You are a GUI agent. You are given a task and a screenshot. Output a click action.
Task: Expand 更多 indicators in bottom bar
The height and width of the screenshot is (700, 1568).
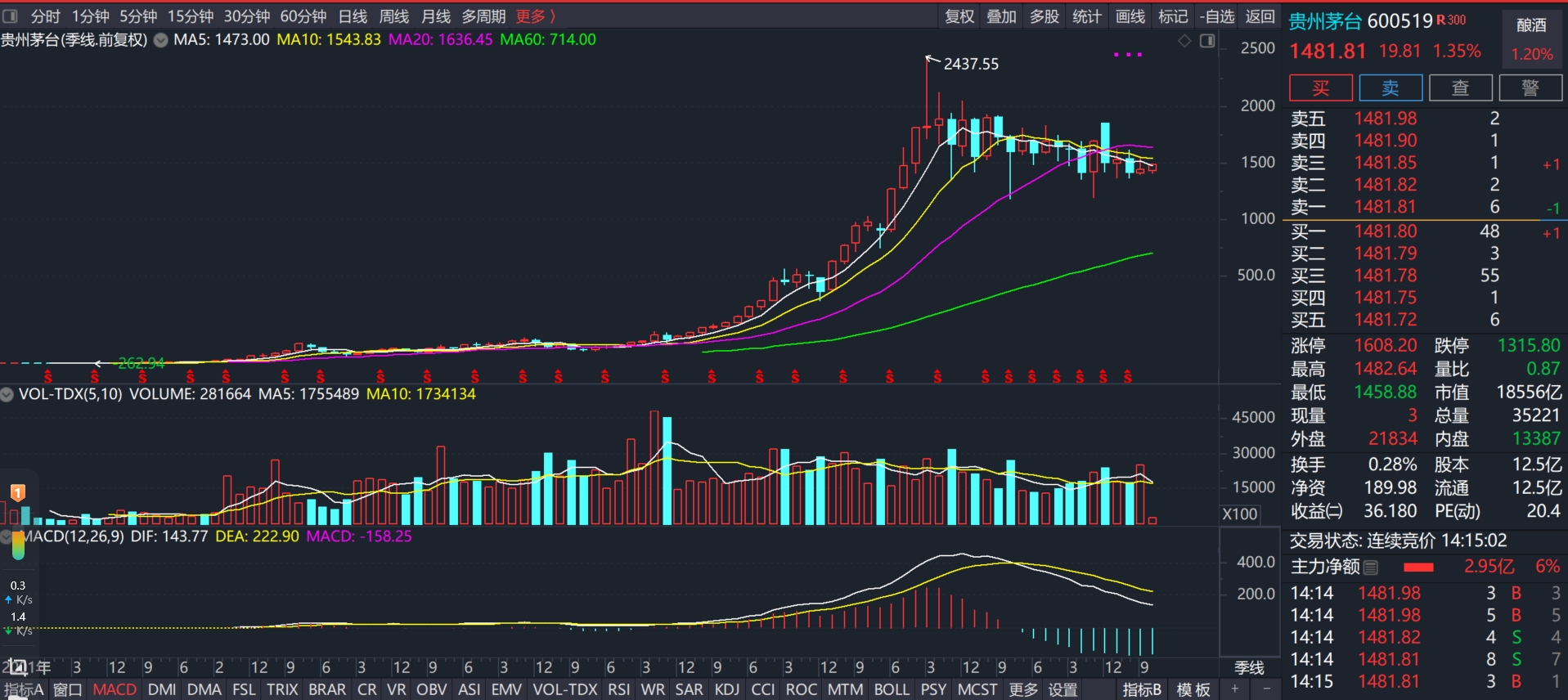tap(1023, 689)
